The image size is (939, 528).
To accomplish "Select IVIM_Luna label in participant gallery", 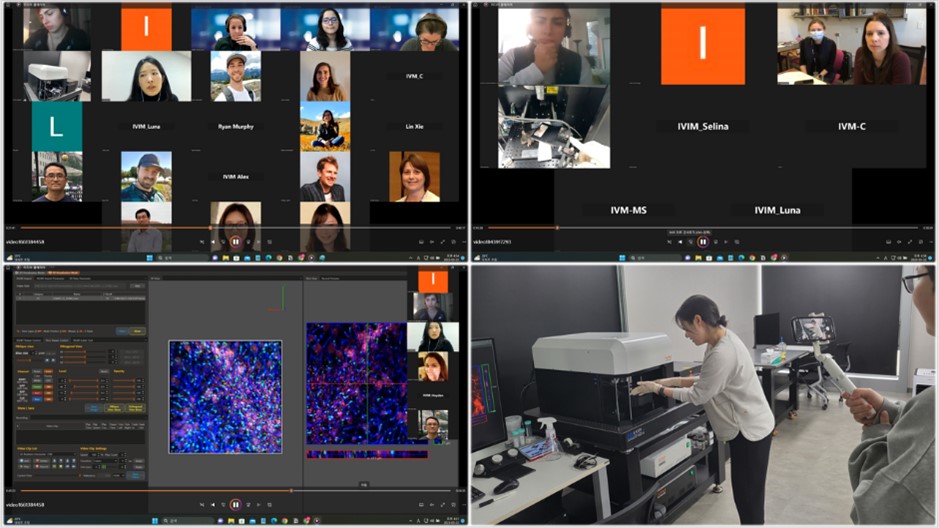I will pos(146,126).
